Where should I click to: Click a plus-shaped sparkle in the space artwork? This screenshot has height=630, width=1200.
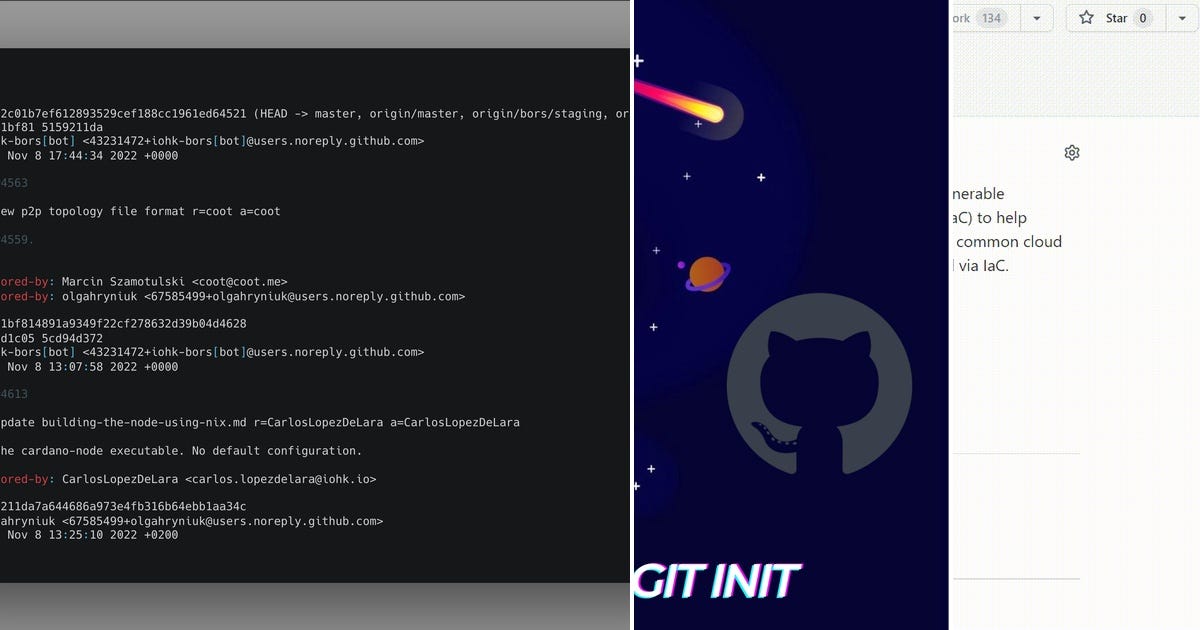687,176
